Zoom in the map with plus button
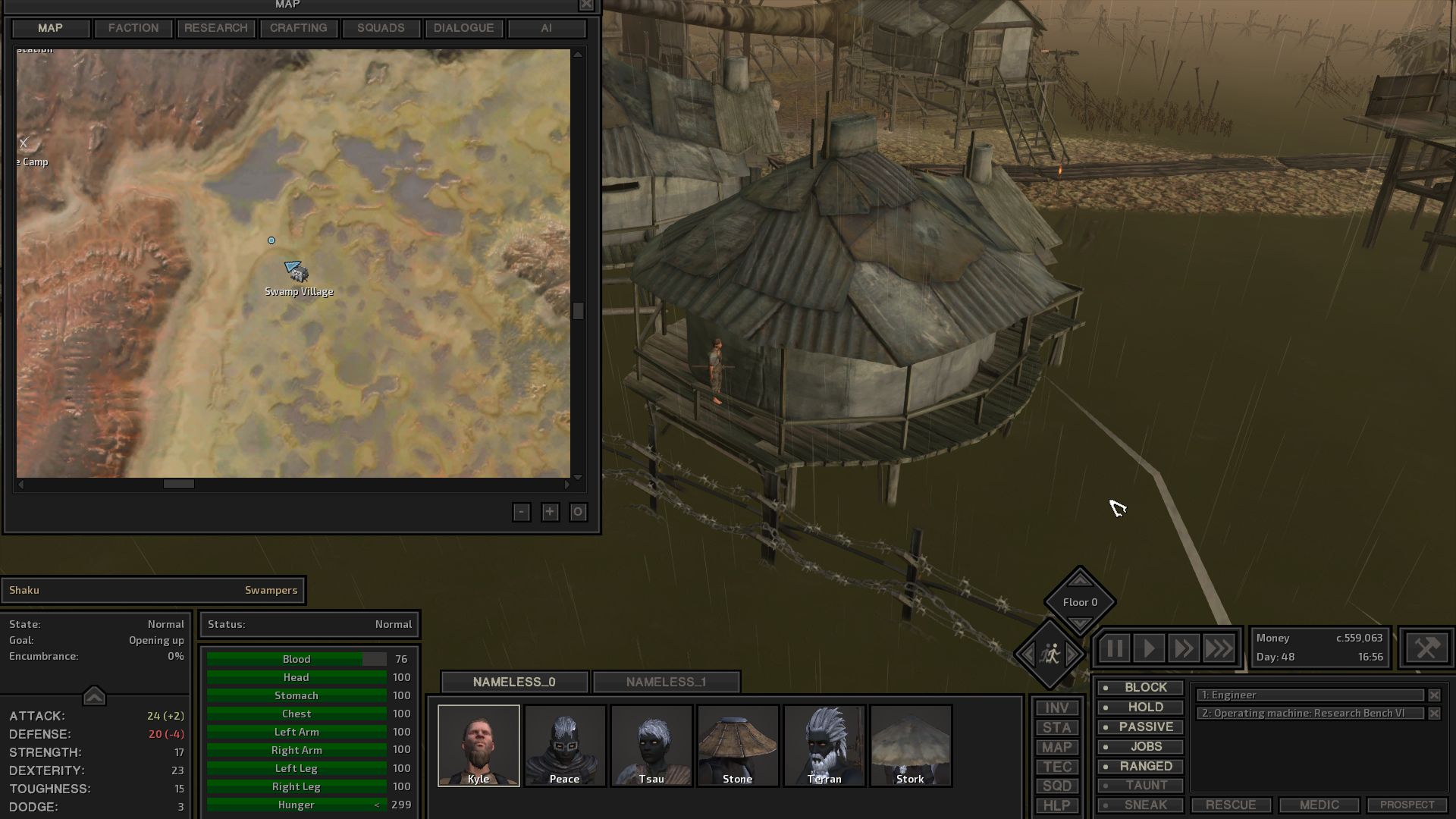 point(550,513)
